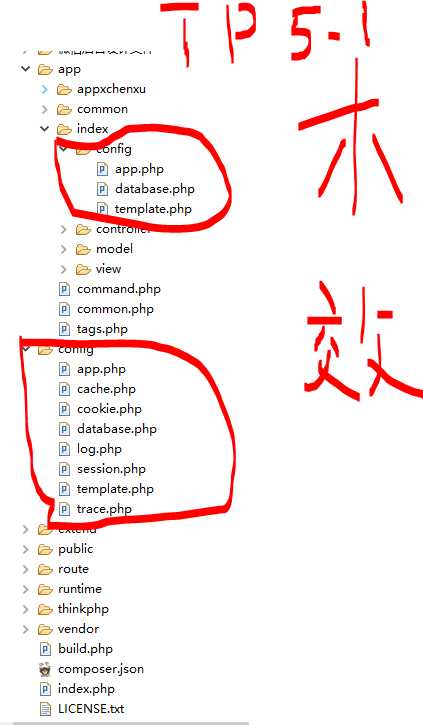Click the route folder icon
The width and height of the screenshot is (423, 725).
tap(45, 570)
